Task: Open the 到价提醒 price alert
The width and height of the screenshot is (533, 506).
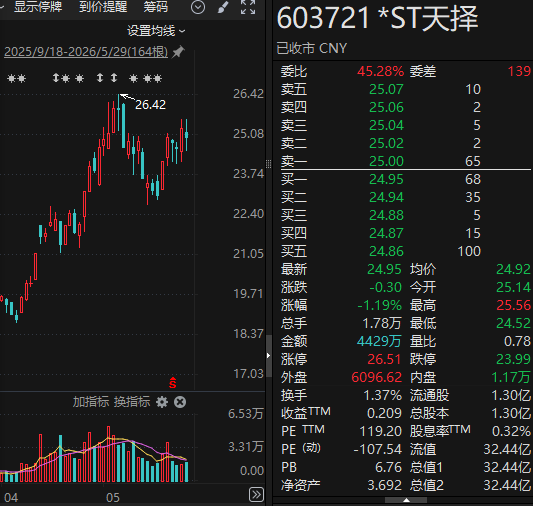Action: 103,6
